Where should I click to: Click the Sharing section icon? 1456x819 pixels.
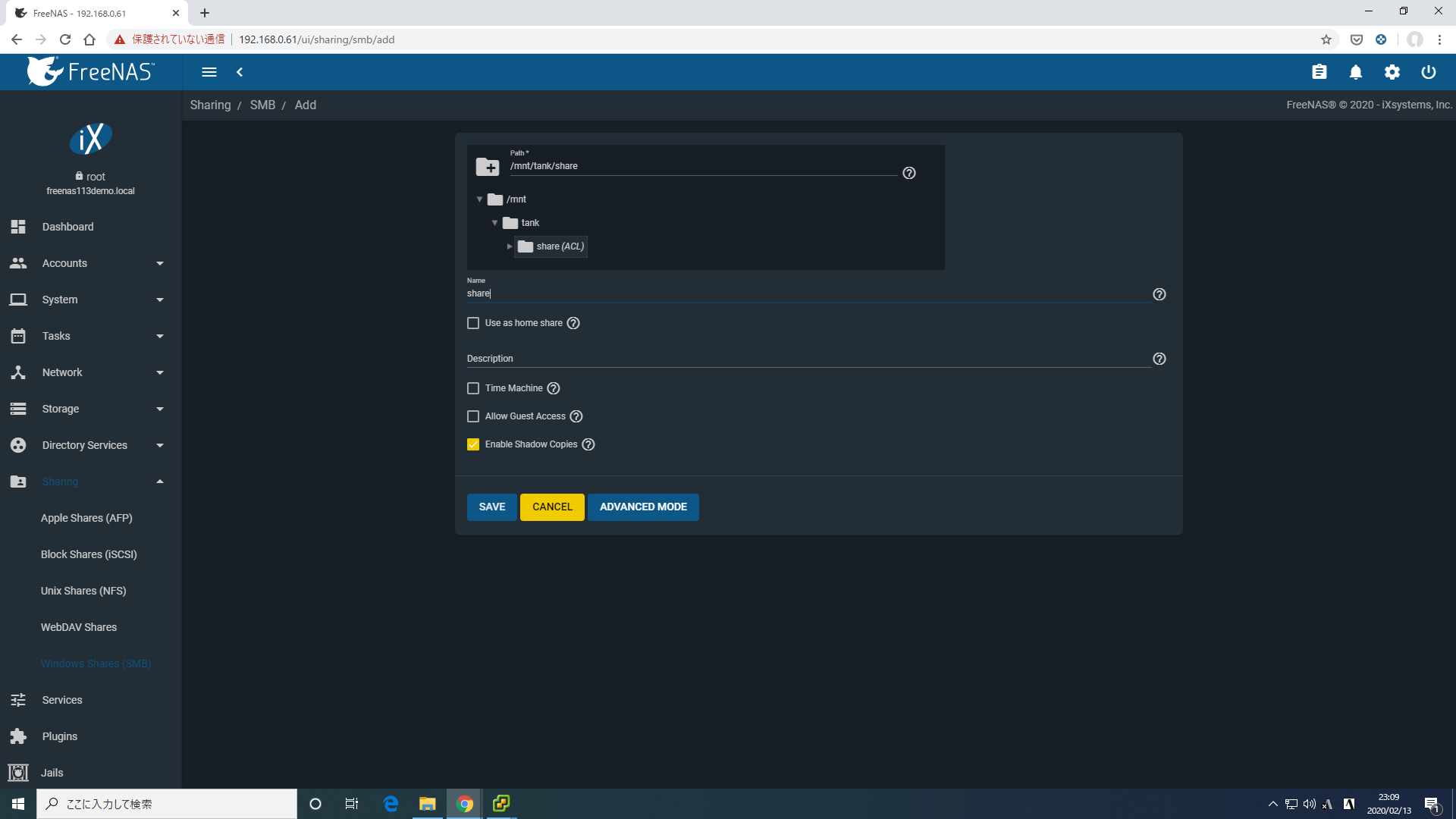18,481
